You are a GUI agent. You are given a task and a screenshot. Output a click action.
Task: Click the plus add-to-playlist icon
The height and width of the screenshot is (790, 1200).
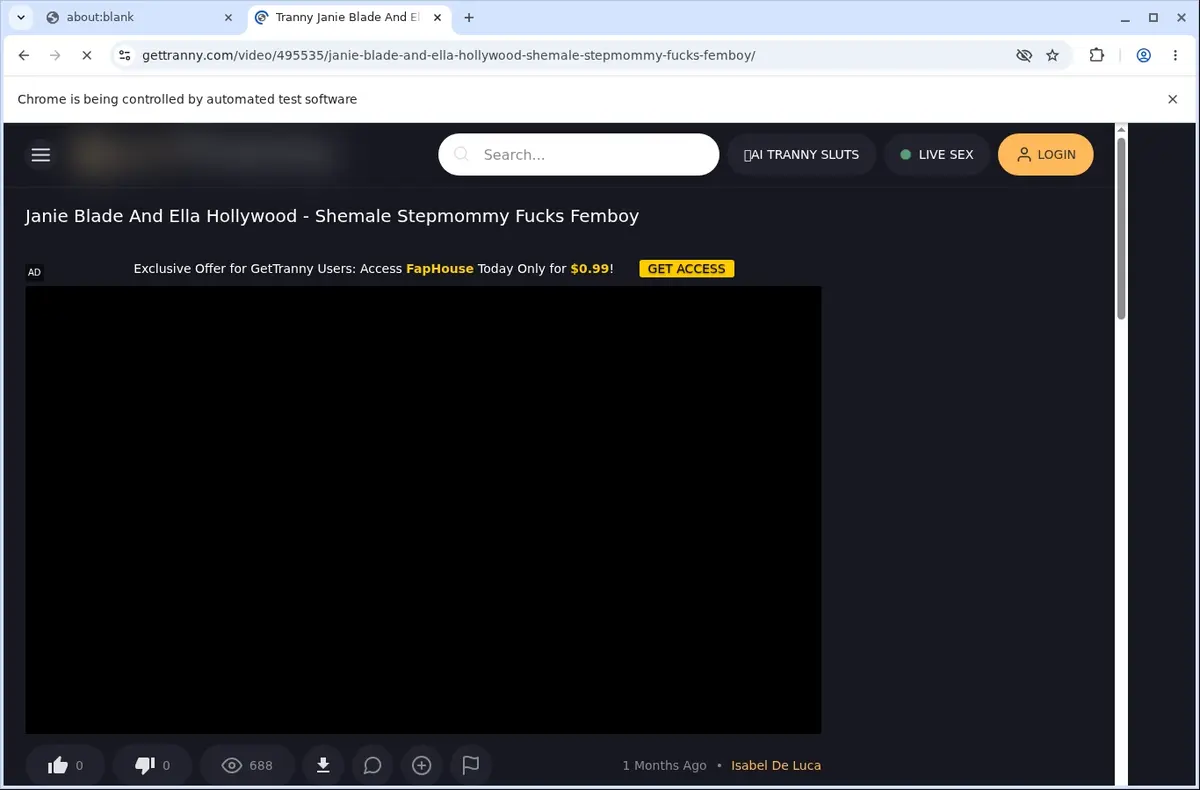click(x=421, y=765)
